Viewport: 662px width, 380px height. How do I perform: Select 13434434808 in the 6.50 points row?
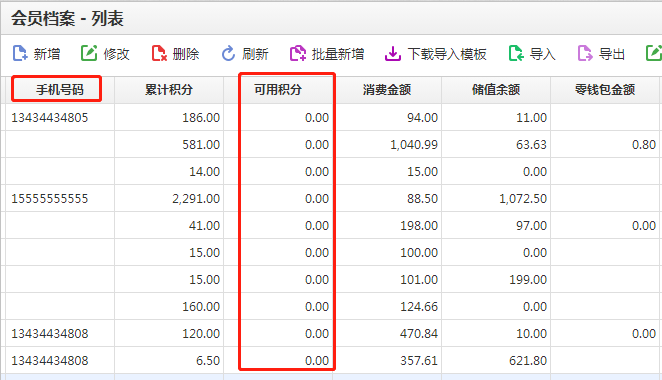49,361
